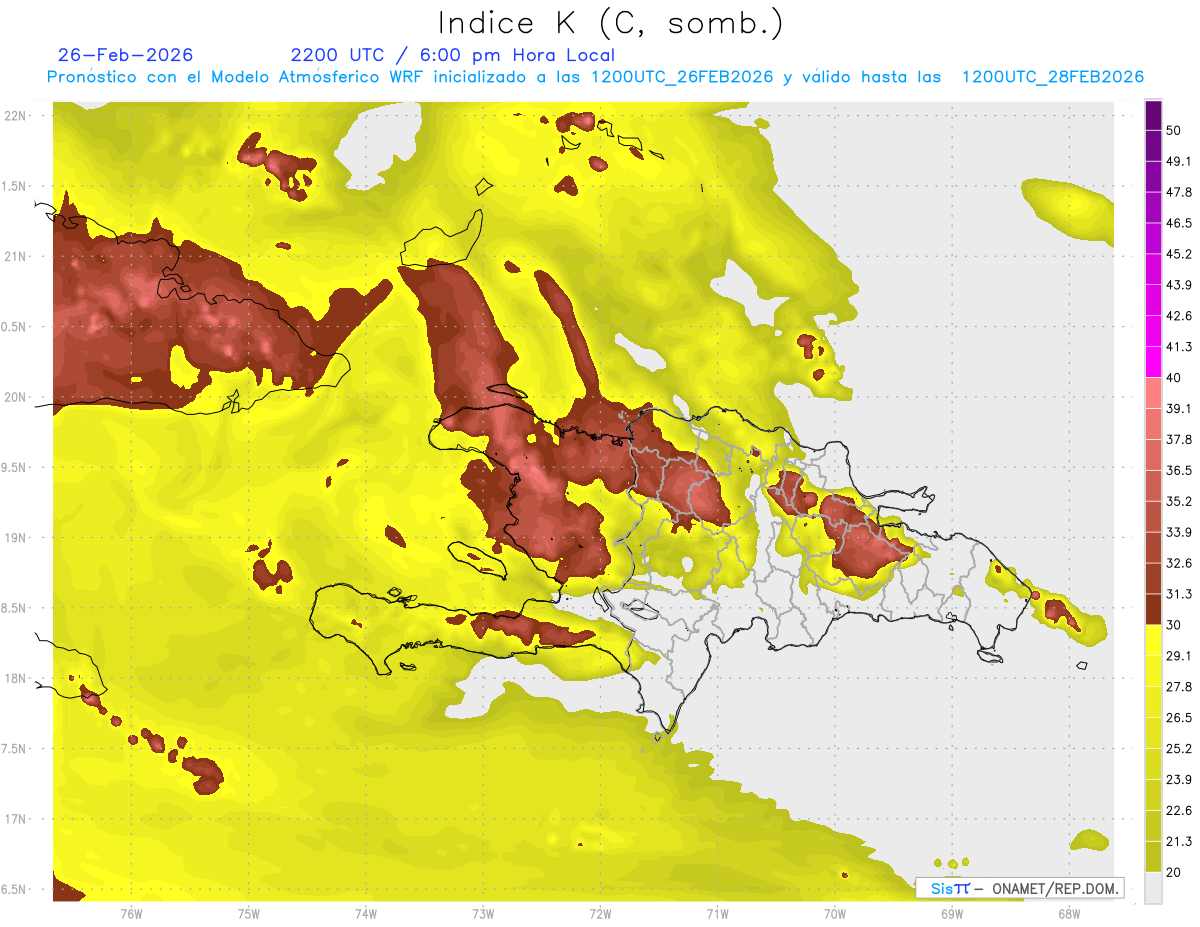Click the 22N latitude label

coord(17,116)
